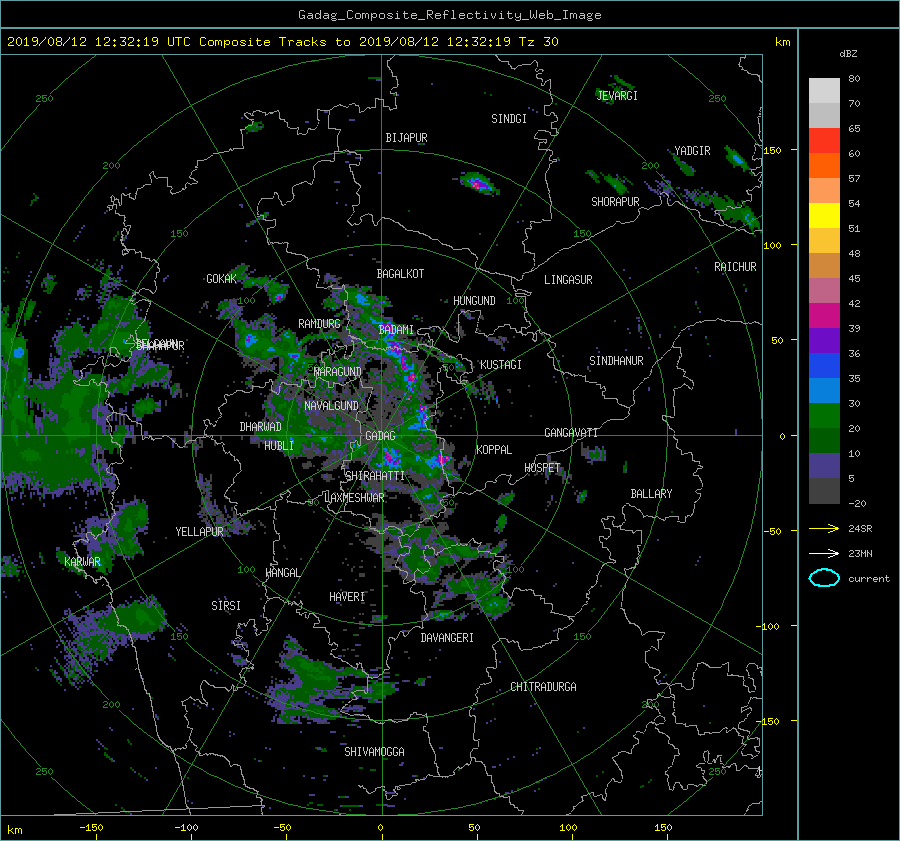
Task: Click the red 60 dBZ color swatch
Action: pyautogui.click(x=824, y=141)
